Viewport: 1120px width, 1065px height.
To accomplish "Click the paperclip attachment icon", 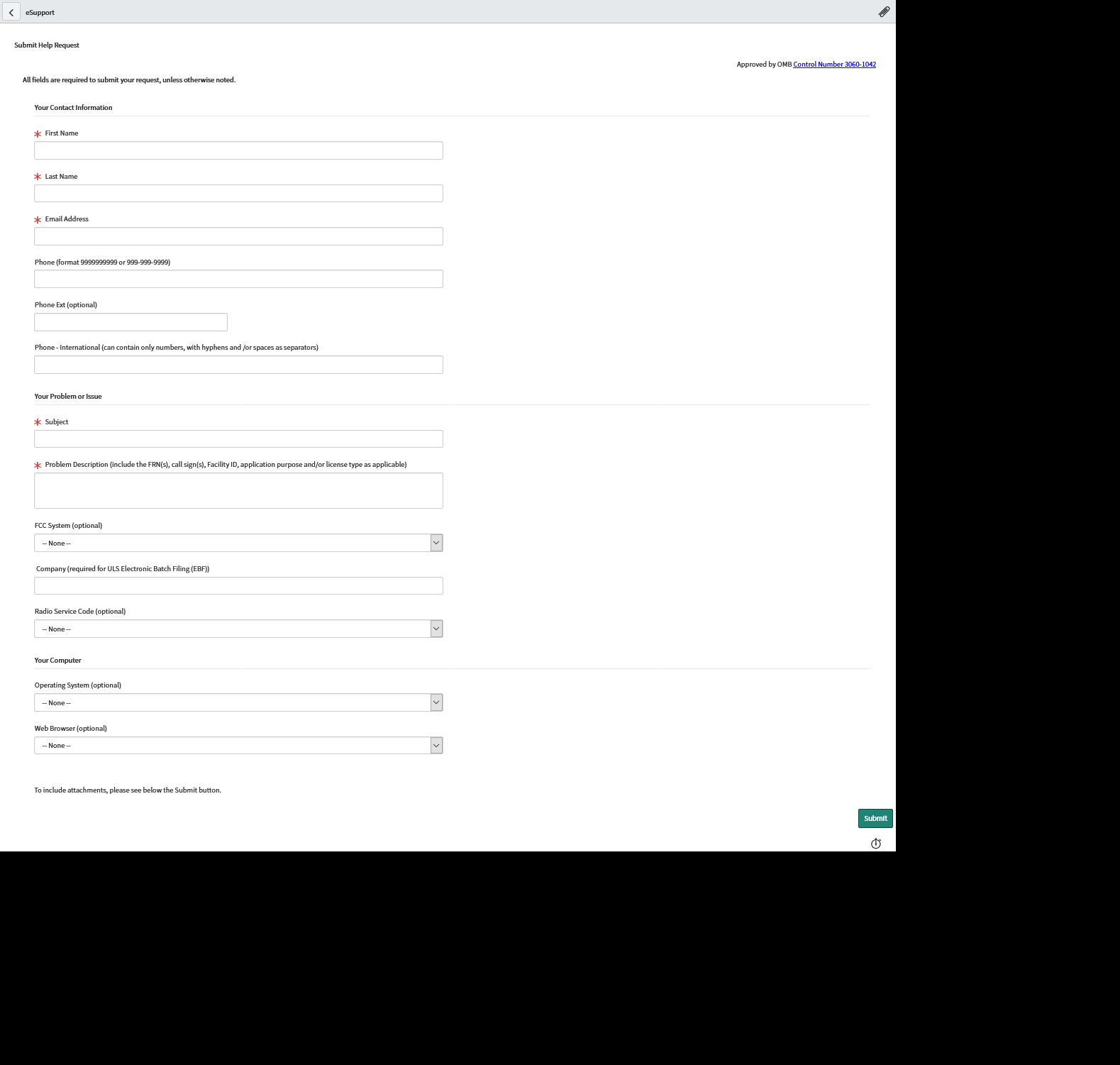I will pos(884,12).
